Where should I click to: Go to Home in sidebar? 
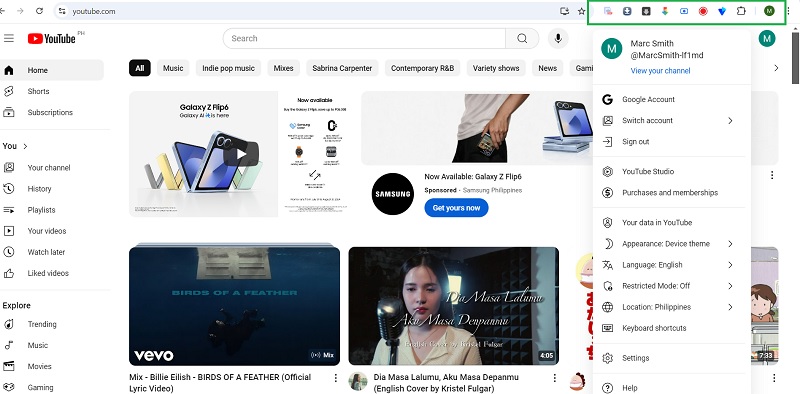52,70
